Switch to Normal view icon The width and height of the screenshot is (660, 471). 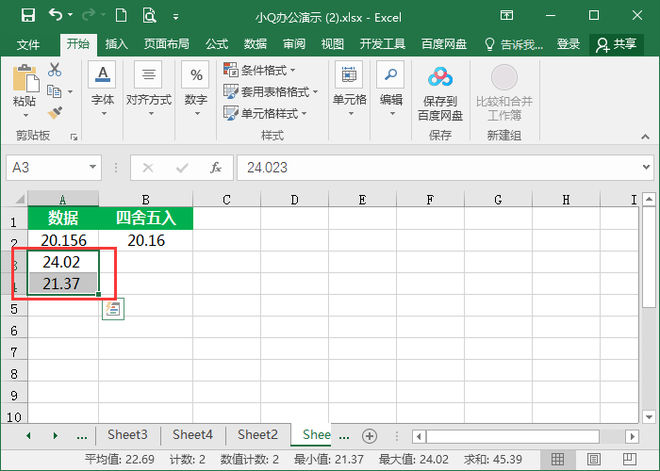557,459
